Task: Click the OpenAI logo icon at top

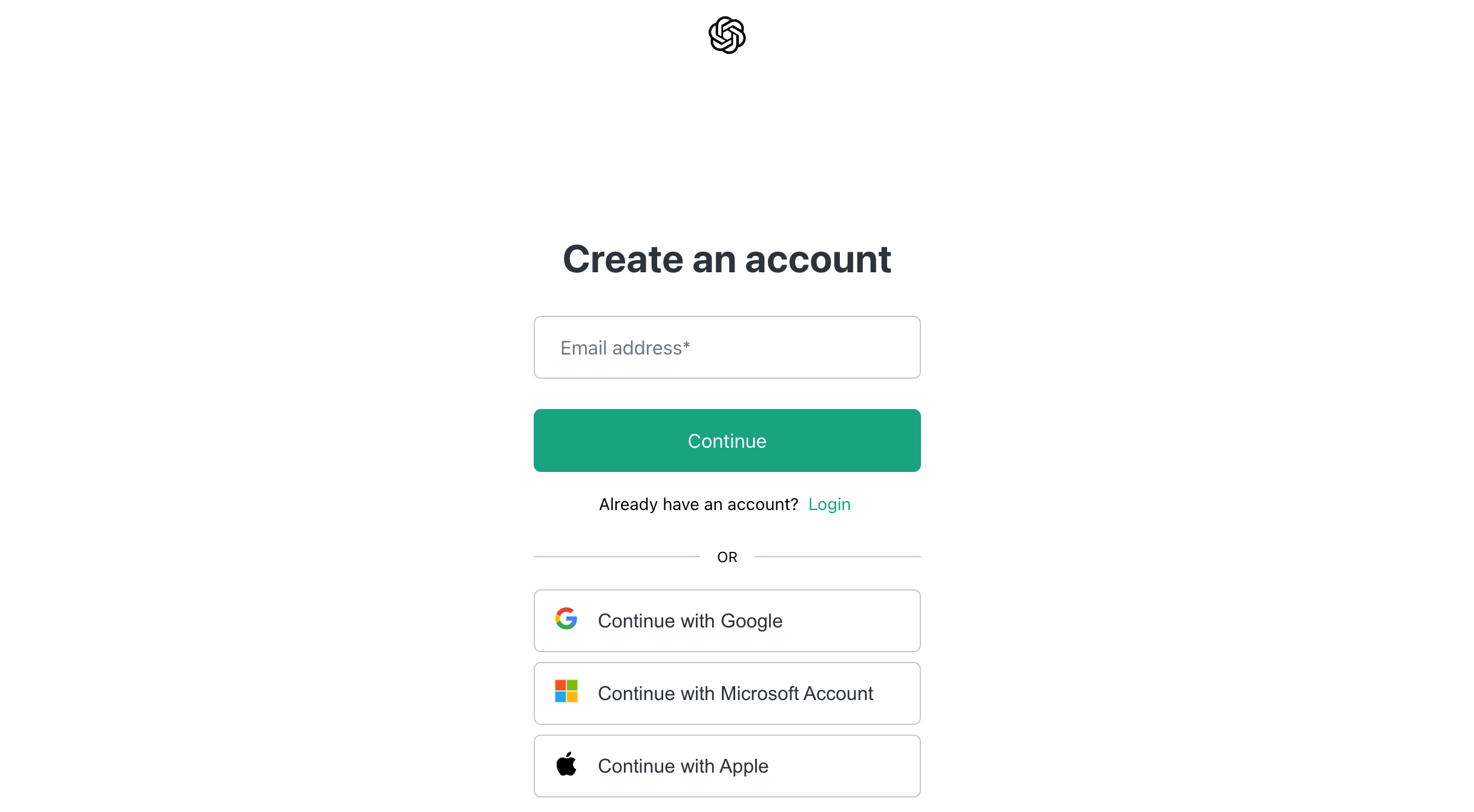Action: pyautogui.click(x=727, y=35)
